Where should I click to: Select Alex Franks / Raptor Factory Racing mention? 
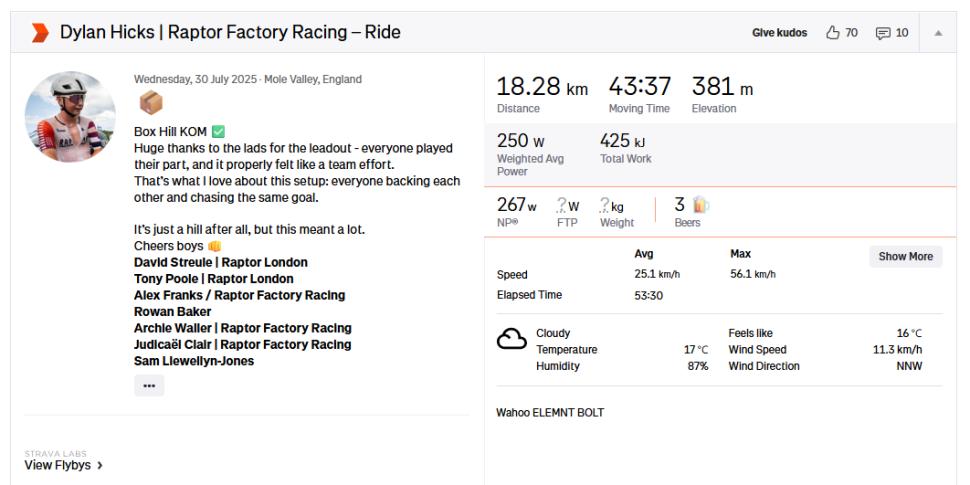click(239, 295)
